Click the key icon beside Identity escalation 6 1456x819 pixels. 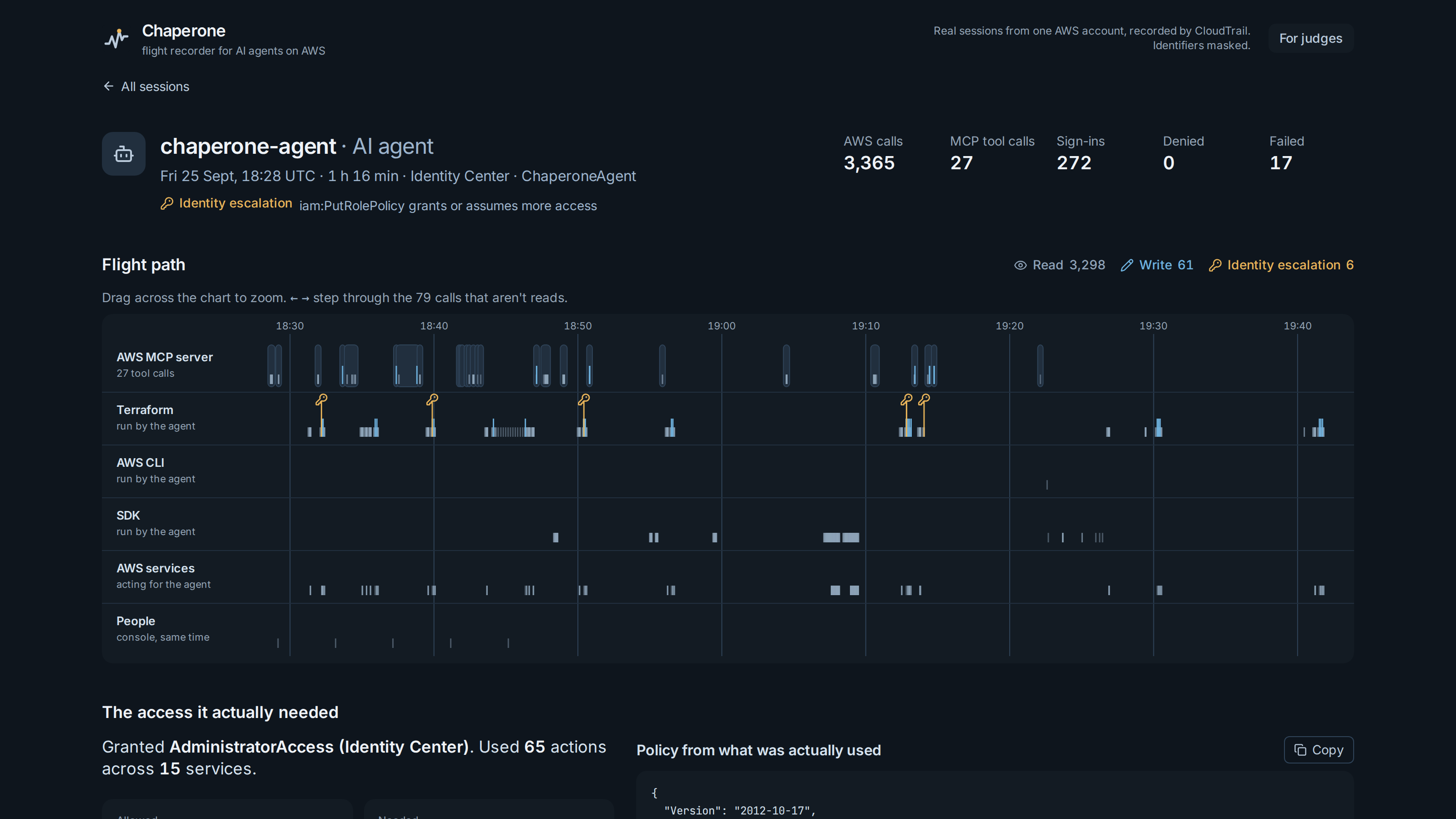point(1215,265)
